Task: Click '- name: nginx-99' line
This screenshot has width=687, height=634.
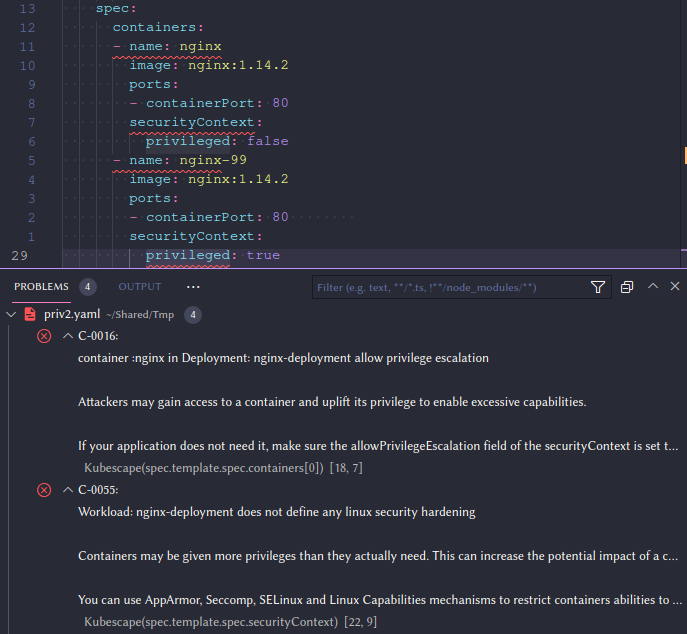Action: [x=180, y=160]
